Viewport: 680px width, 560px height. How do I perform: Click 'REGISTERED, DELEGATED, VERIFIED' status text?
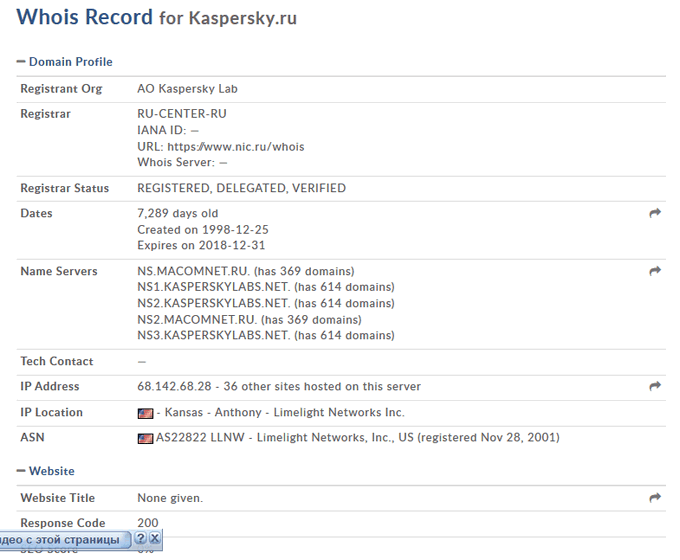click(x=242, y=188)
